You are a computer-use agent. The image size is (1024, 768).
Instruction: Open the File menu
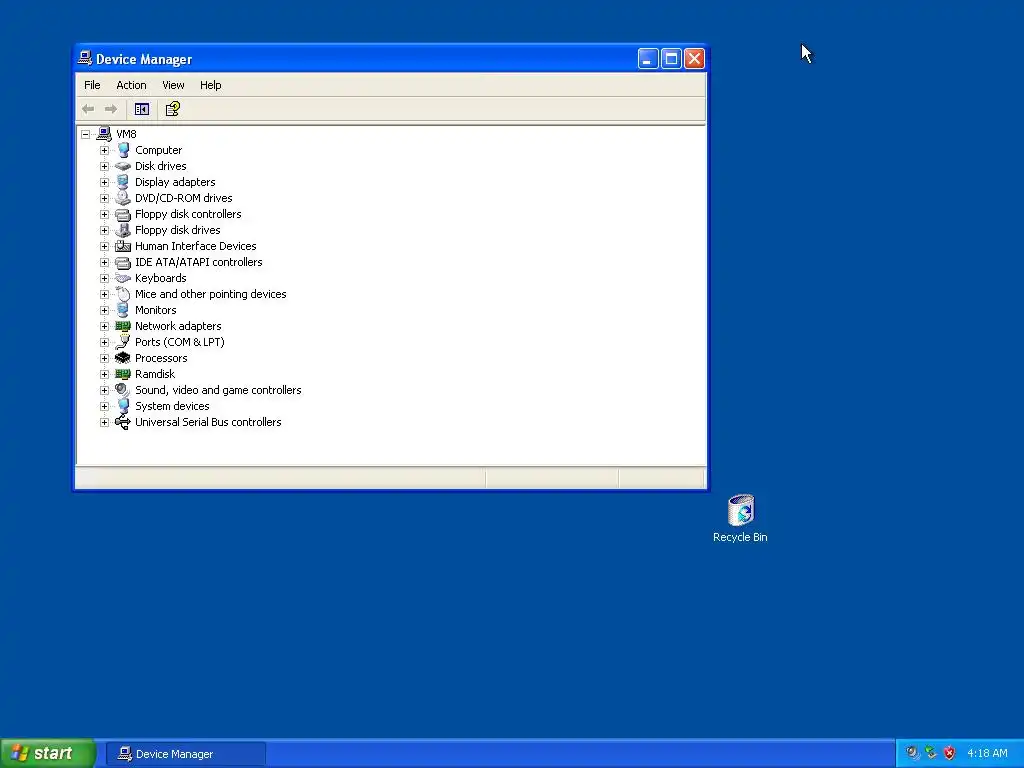pos(92,85)
